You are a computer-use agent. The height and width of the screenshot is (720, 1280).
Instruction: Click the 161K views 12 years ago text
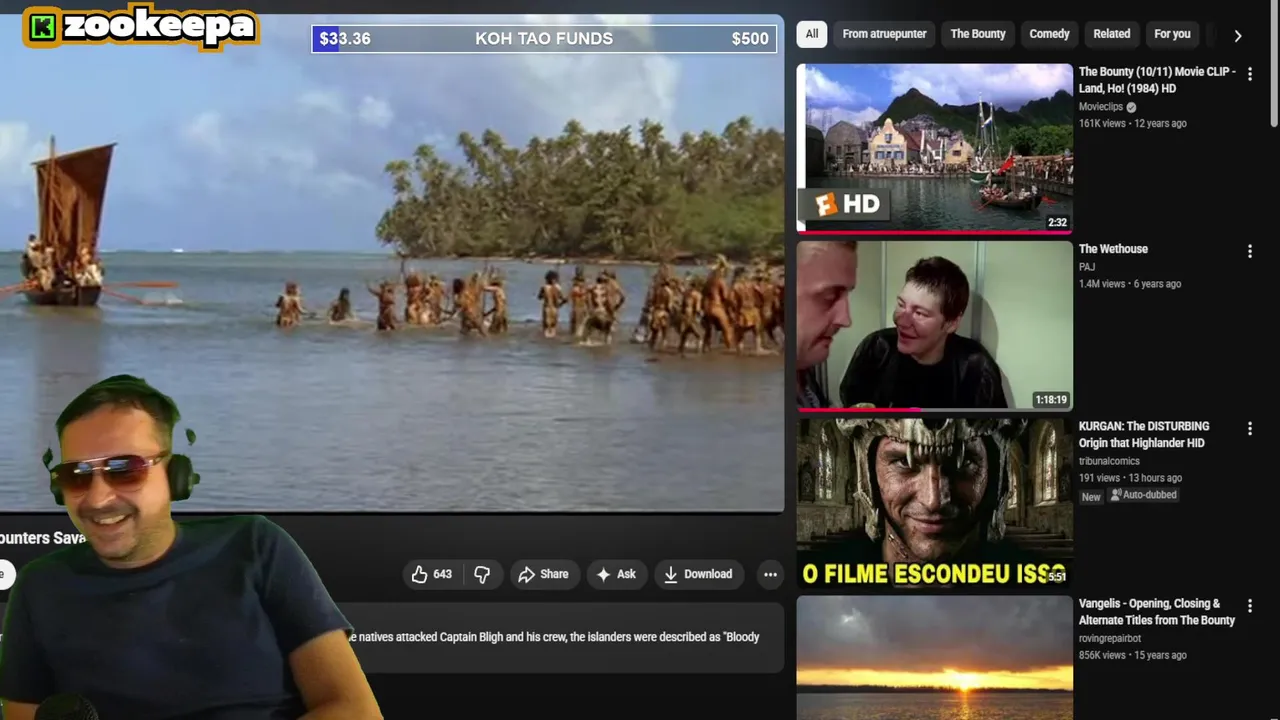1133,124
